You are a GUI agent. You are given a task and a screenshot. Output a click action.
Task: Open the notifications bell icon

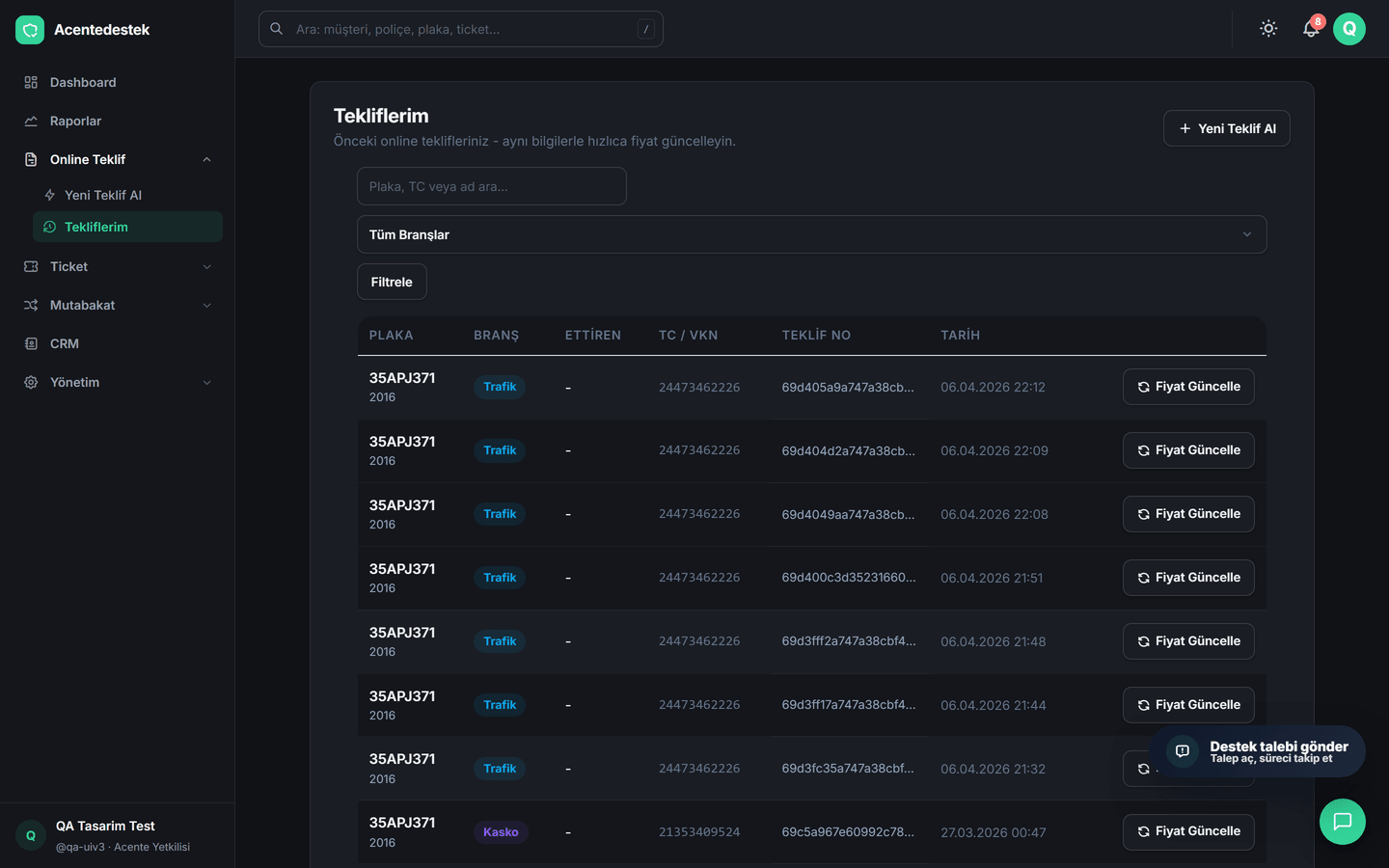tap(1310, 29)
